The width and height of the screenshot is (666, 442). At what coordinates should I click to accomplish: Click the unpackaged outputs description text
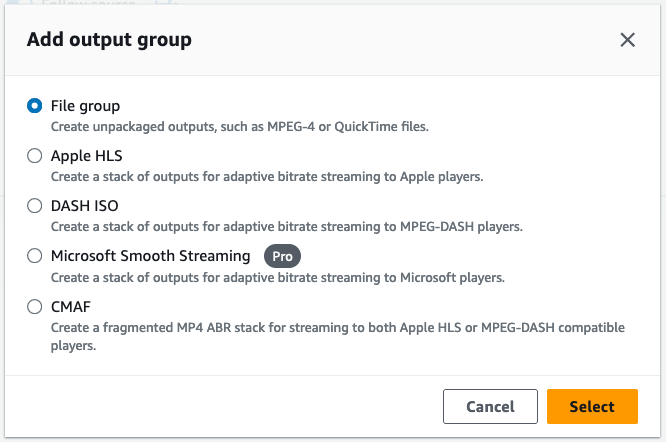pyautogui.click(x=240, y=127)
